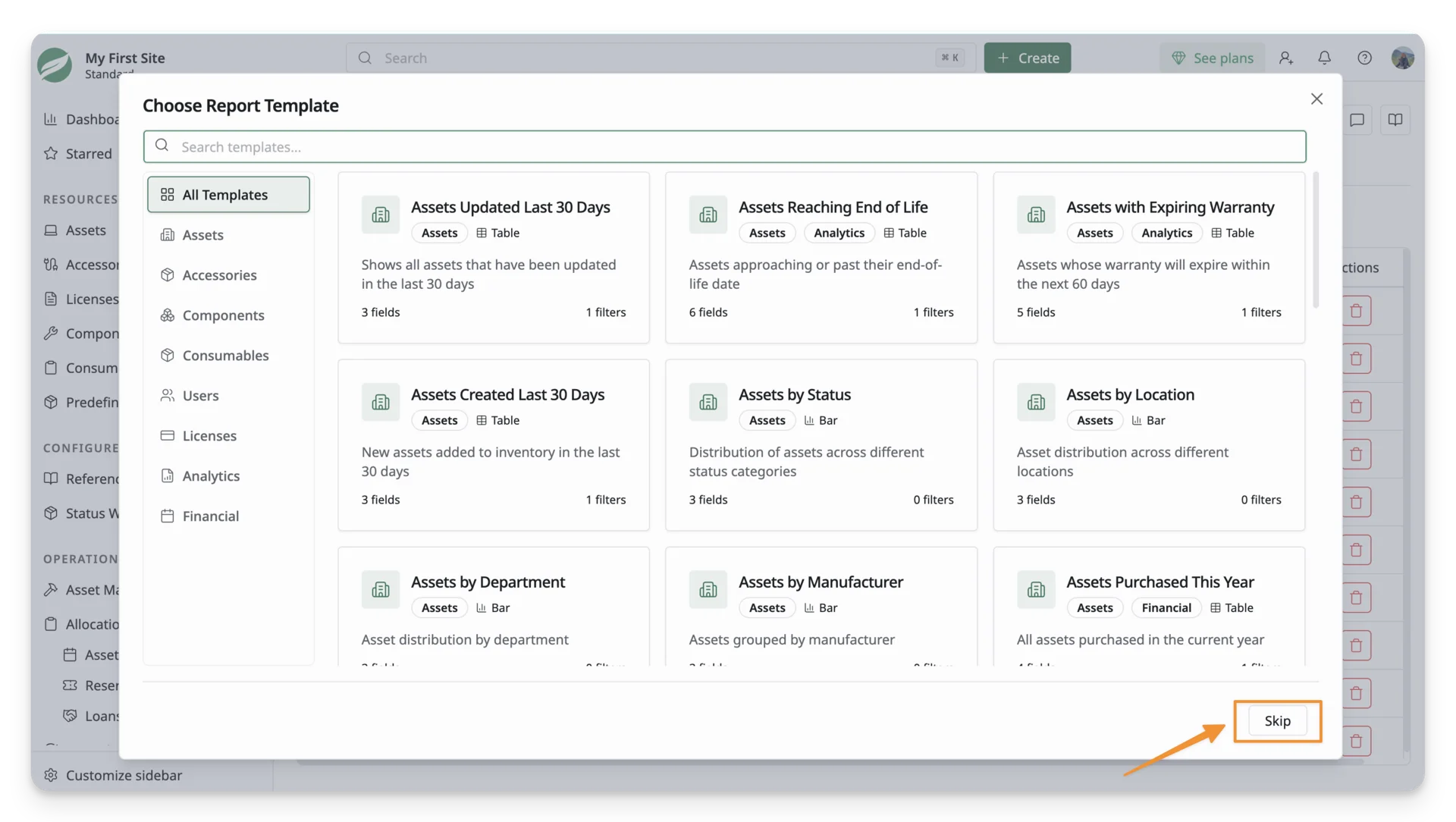Click Assets tag on Assets by Status card
This screenshot has width=1456, height=822.
[x=767, y=420]
